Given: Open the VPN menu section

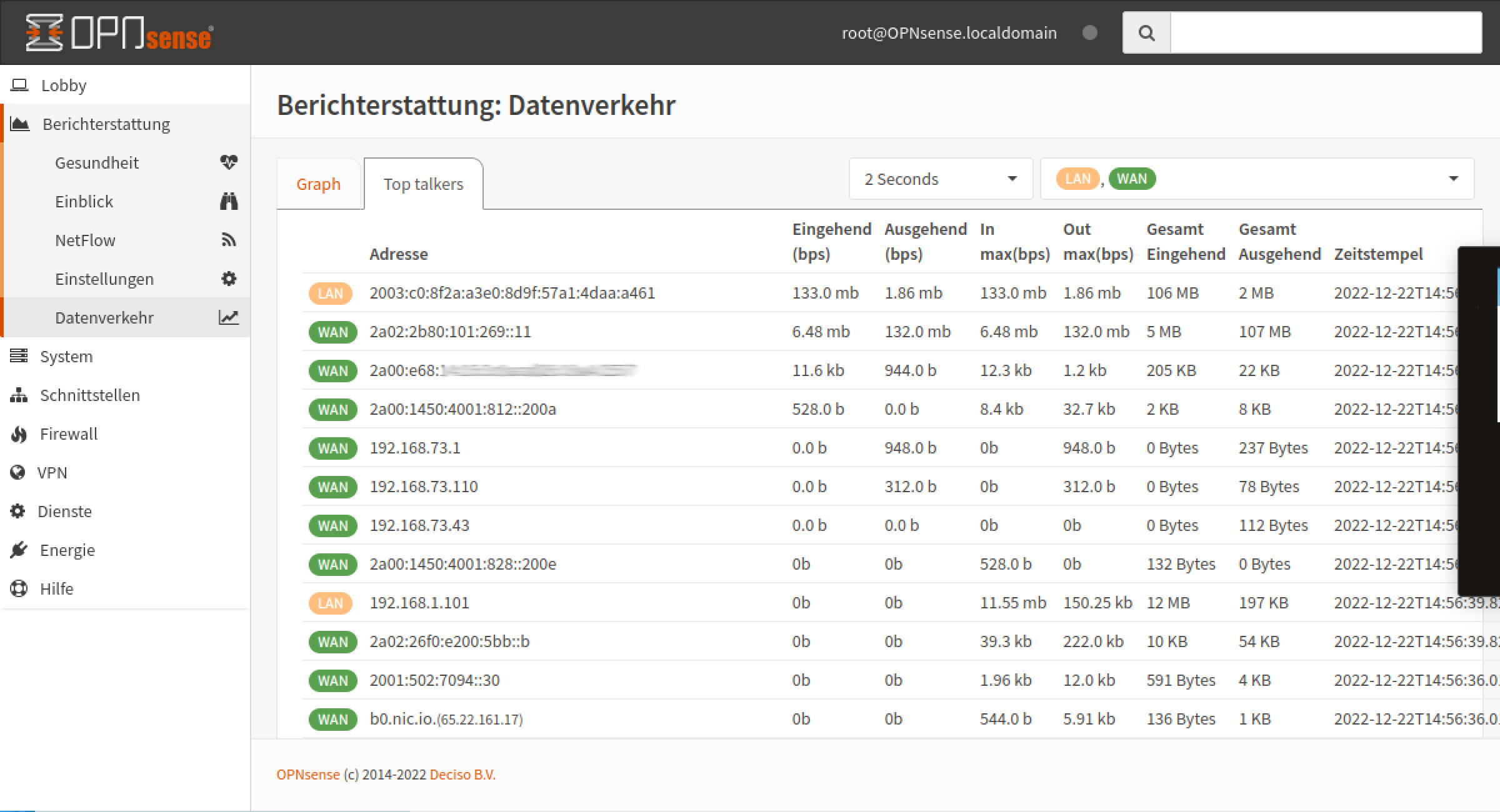Looking at the screenshot, I should pos(52,473).
